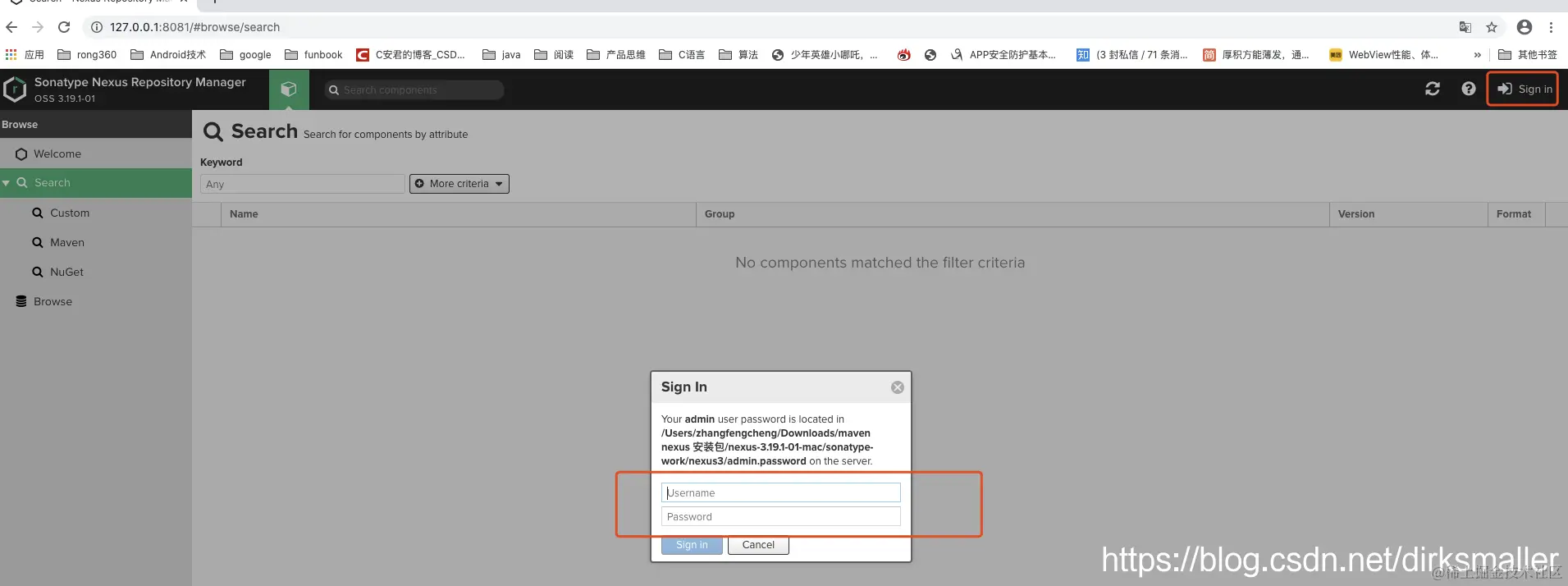Open APP安全防护基本 bookmark
1568x586 pixels.
coord(1003,55)
